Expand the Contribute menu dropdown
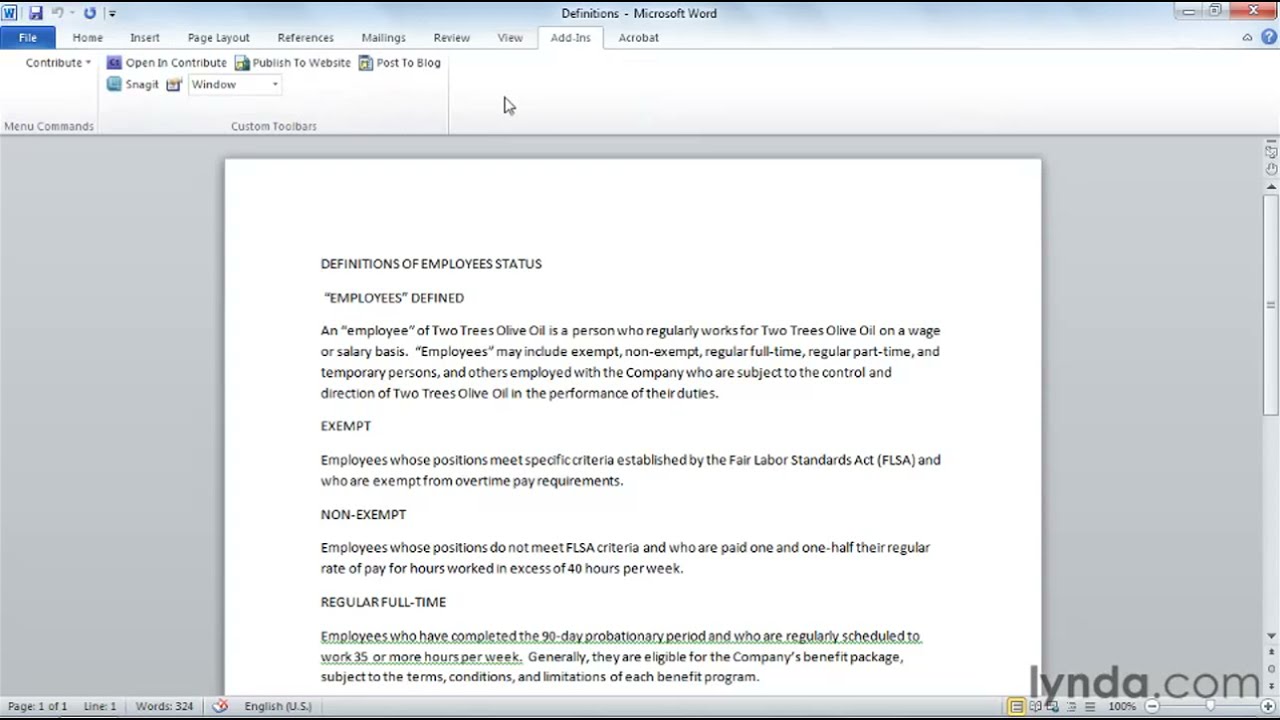Screen dimensions: 1280x720 coord(58,63)
